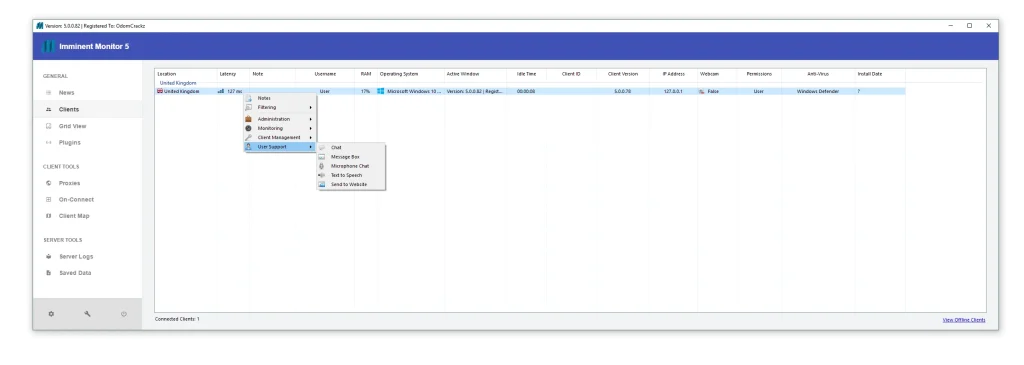Sort by the IP Address column header
1024x365 pixels.
click(673, 74)
